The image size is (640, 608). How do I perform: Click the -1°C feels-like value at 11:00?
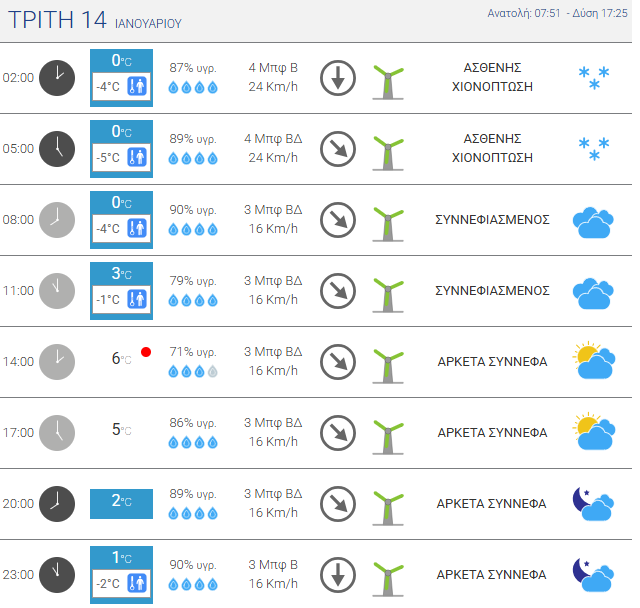[x=108, y=300]
